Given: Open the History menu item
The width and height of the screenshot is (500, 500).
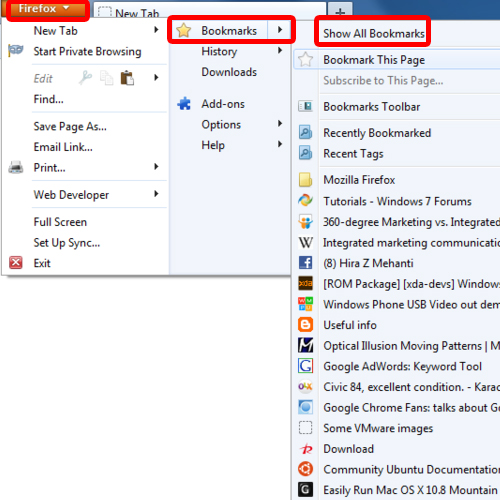Looking at the screenshot, I should click(219, 52).
